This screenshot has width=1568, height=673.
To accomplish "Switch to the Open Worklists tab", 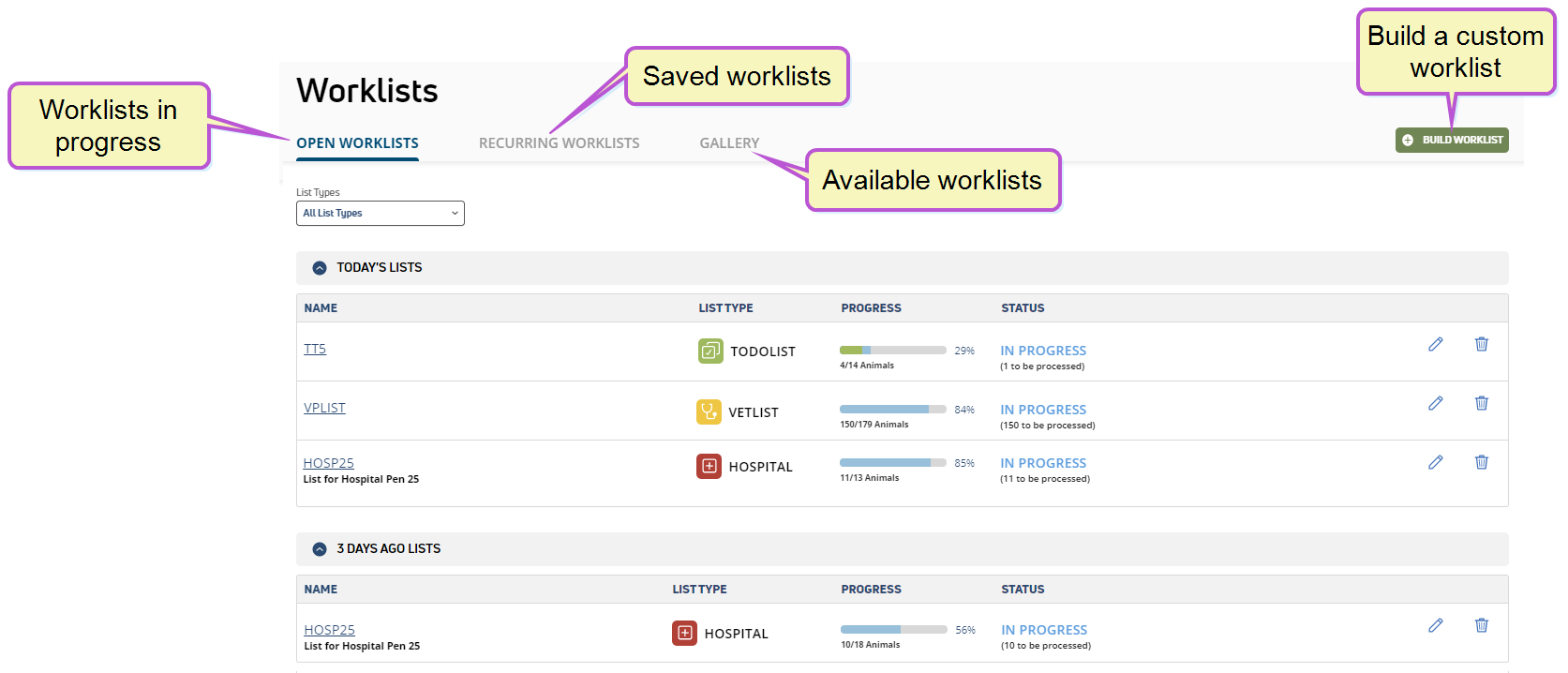I will click(x=357, y=143).
